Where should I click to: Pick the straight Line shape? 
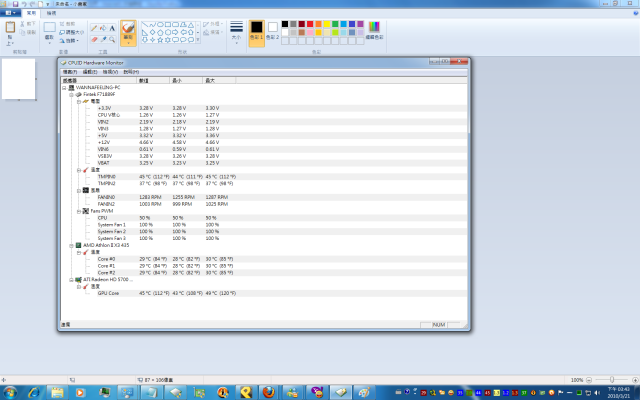(x=144, y=24)
